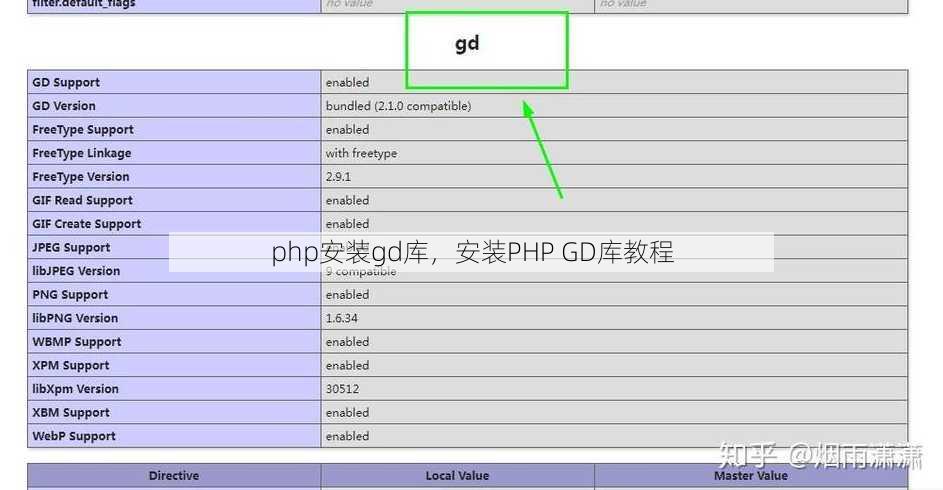
Task: Click "enabled" in the WebP Support row
Action: click(348, 436)
